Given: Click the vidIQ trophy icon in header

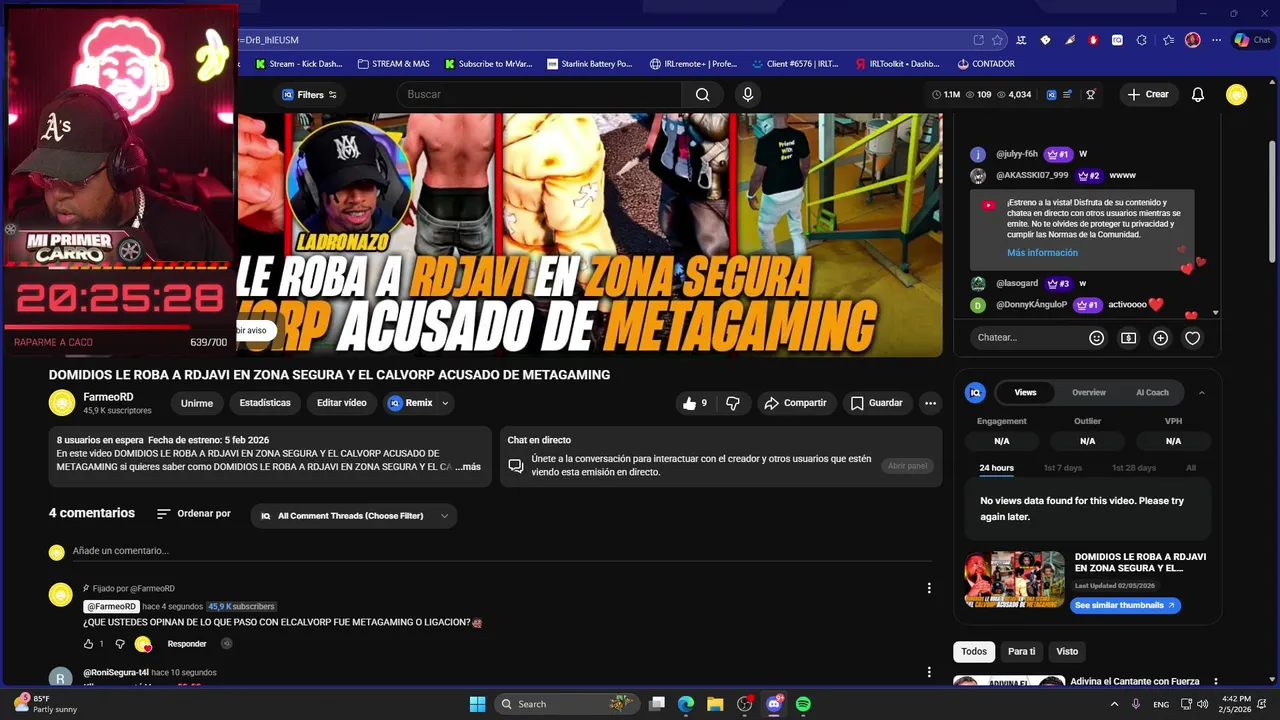Looking at the screenshot, I should (1091, 95).
